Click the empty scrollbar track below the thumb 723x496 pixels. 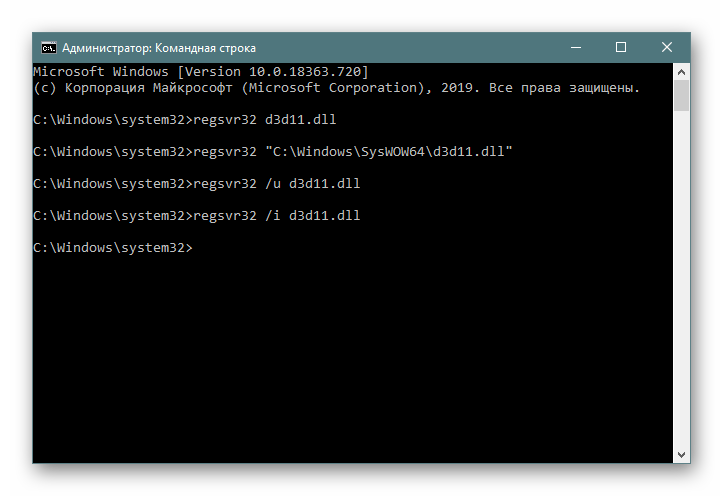click(x=682, y=279)
